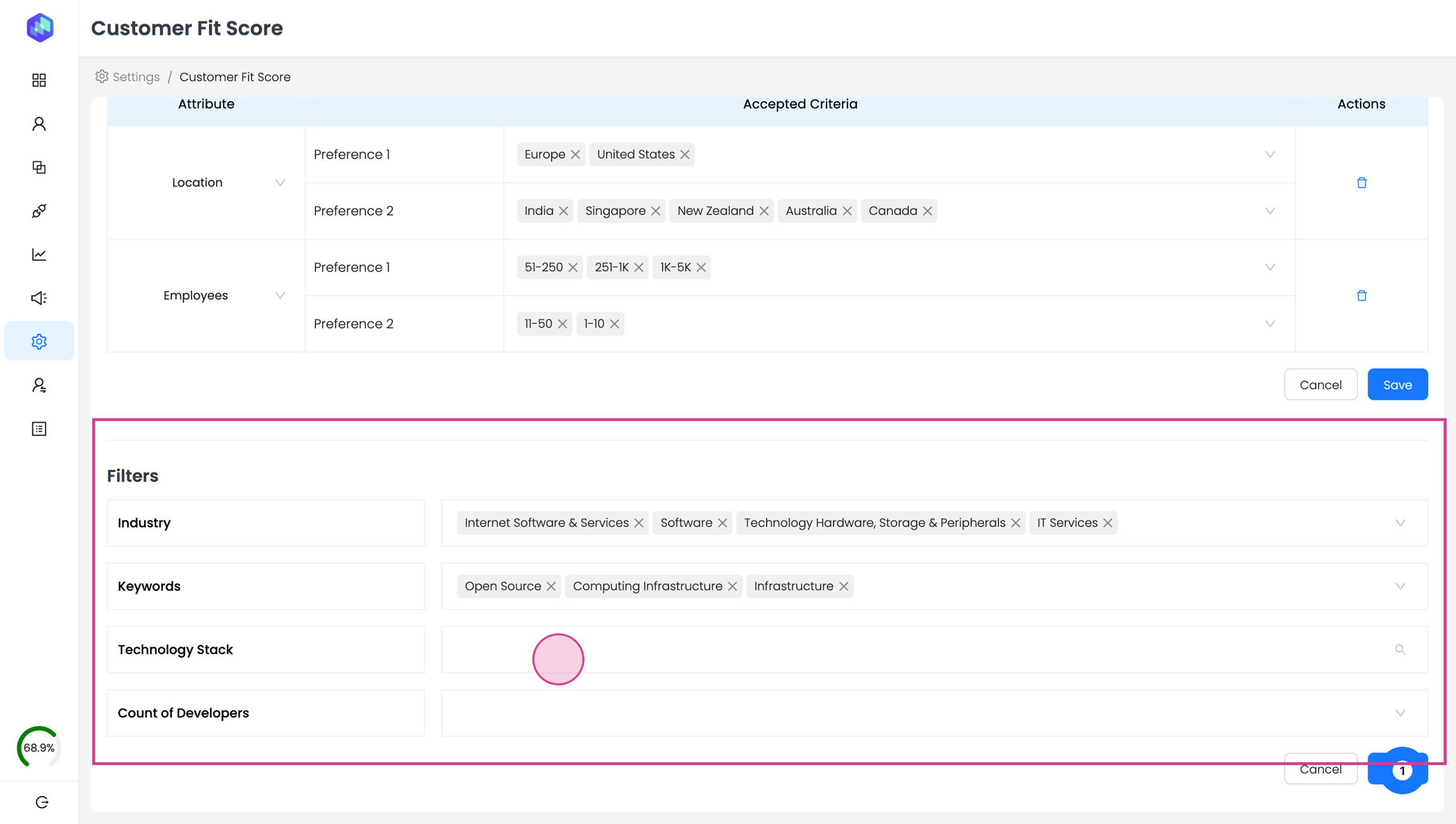Click the 68.9% progress ring indicator
The width and height of the screenshot is (1456, 824).
[x=39, y=748]
